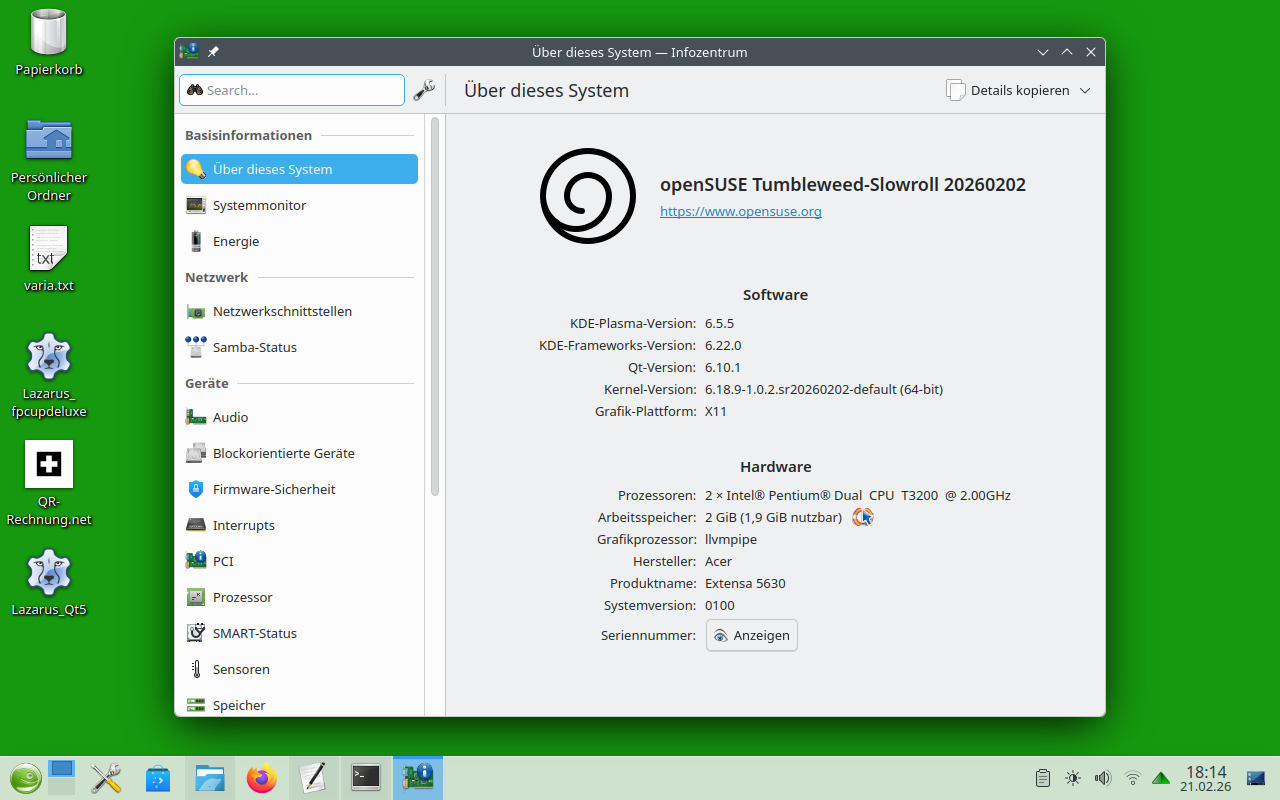The width and height of the screenshot is (1280, 800).
Task: Expand the system tray hidden icons arrow
Action: pyautogui.click(x=1161, y=778)
